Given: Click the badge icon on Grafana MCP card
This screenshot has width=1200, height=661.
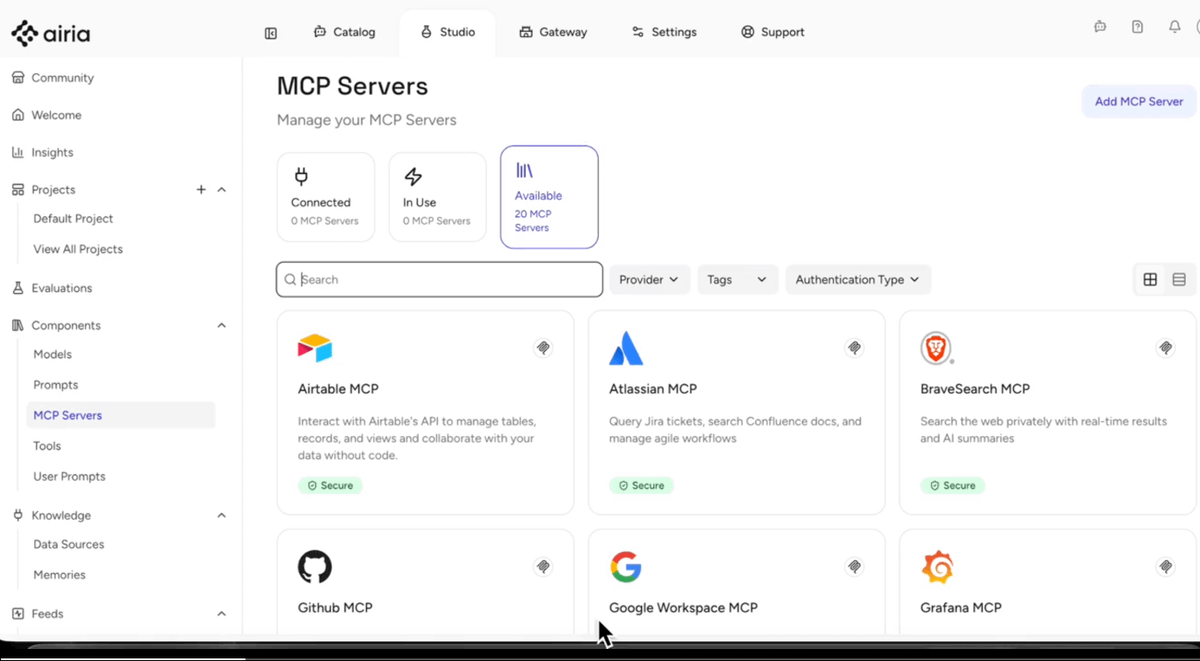Looking at the screenshot, I should 1165,567.
